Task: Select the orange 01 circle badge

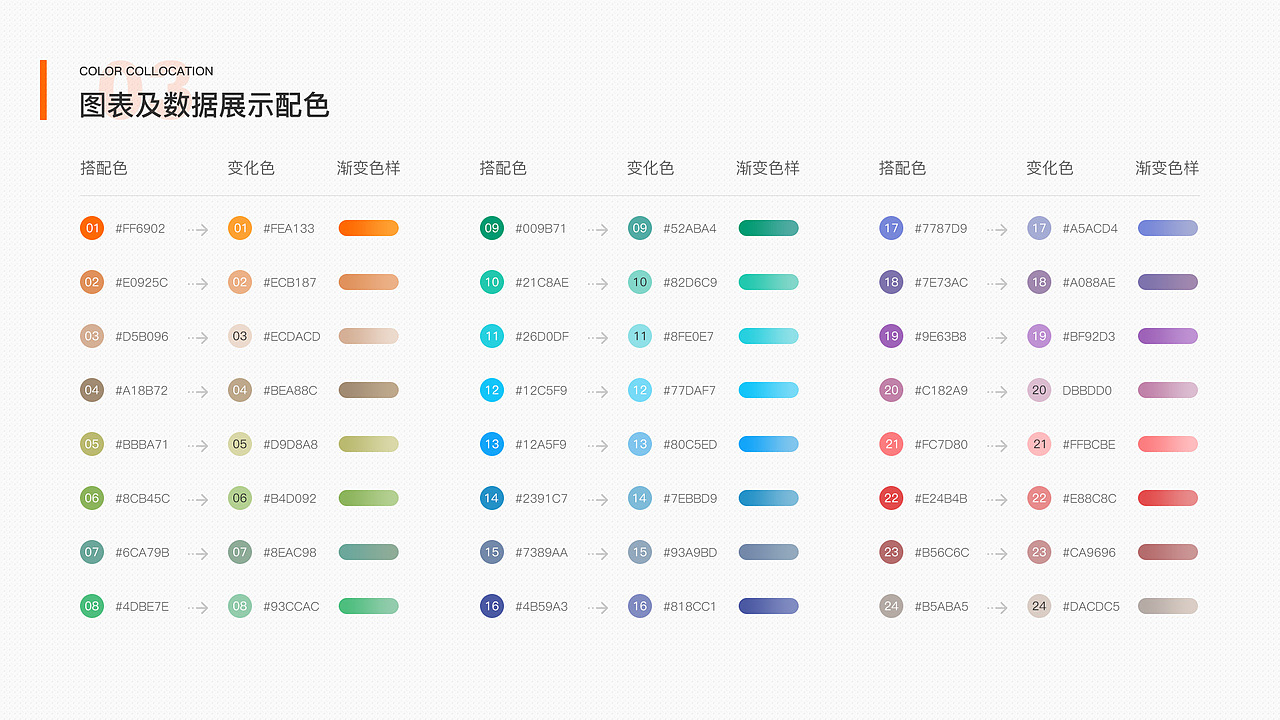Action: point(92,228)
